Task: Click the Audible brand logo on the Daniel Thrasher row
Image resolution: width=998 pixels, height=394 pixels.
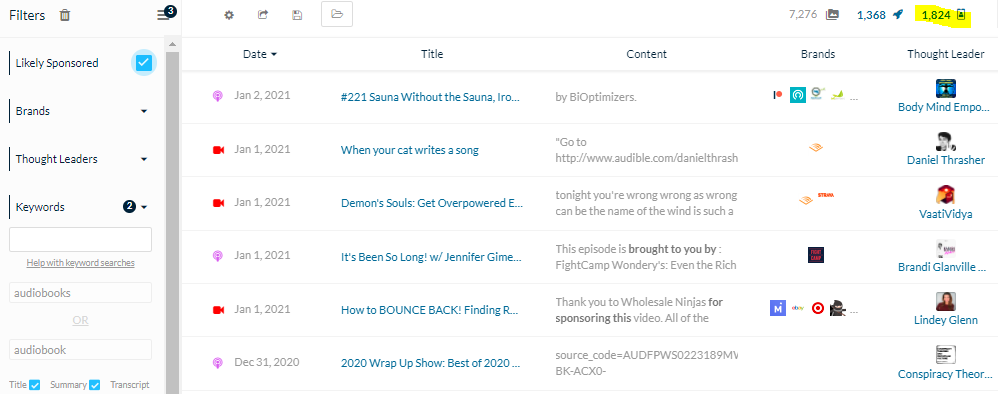Action: click(x=816, y=148)
